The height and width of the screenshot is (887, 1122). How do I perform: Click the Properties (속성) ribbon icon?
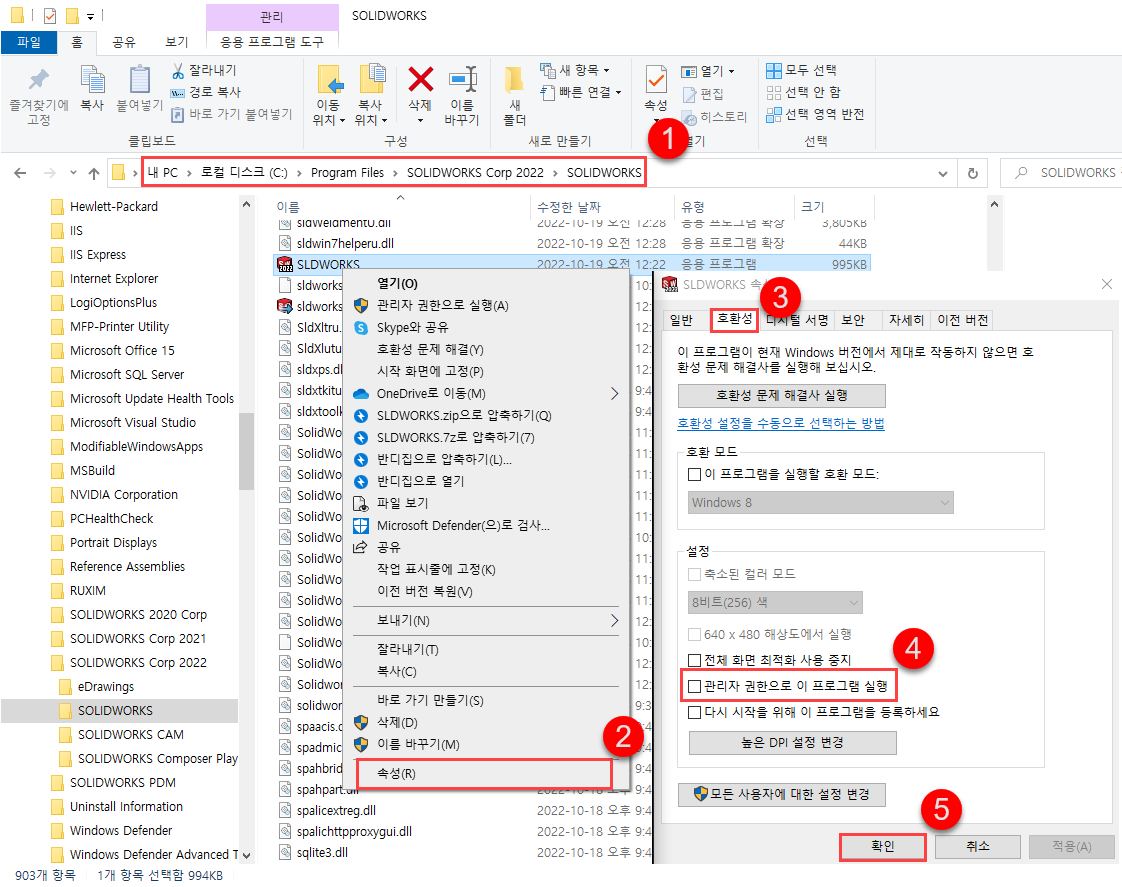click(x=656, y=80)
